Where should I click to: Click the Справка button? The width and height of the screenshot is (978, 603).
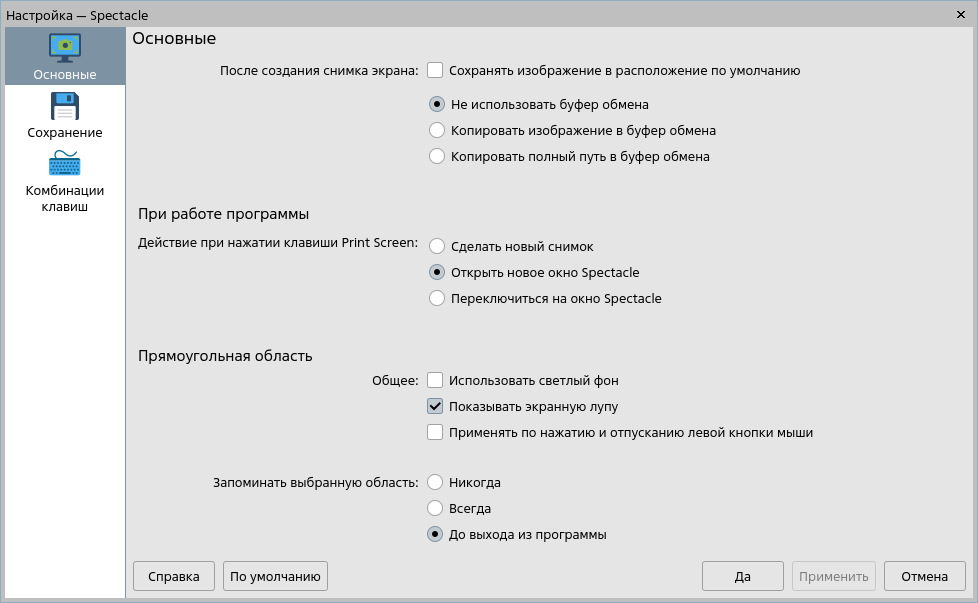click(174, 576)
